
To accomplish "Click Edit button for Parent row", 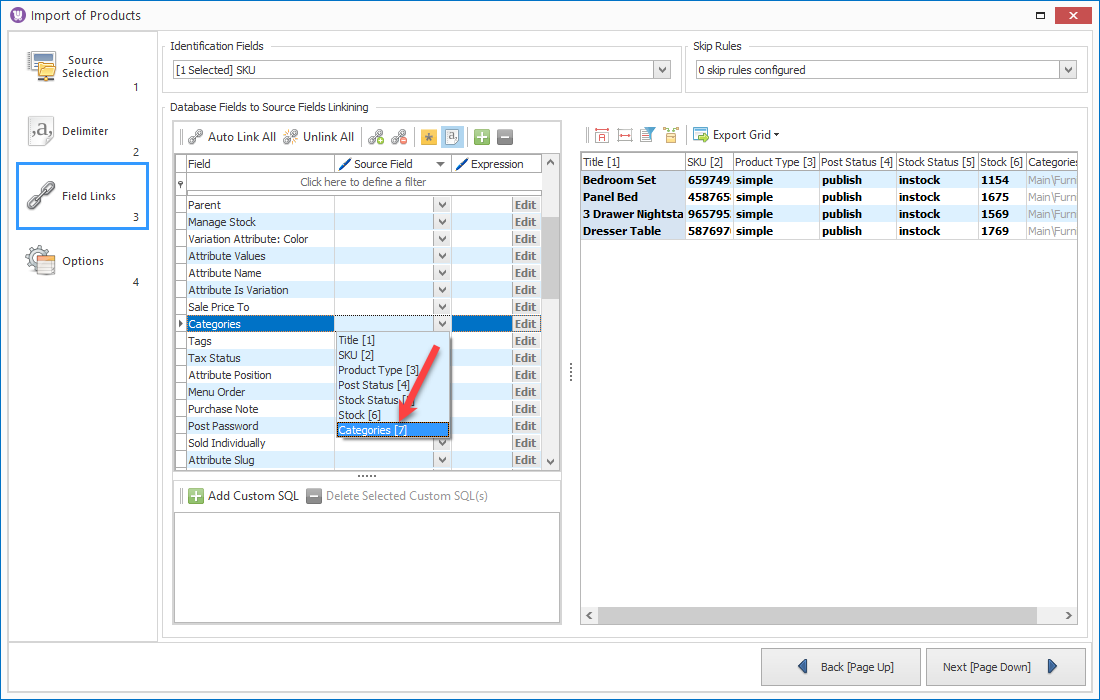I will [x=525, y=205].
